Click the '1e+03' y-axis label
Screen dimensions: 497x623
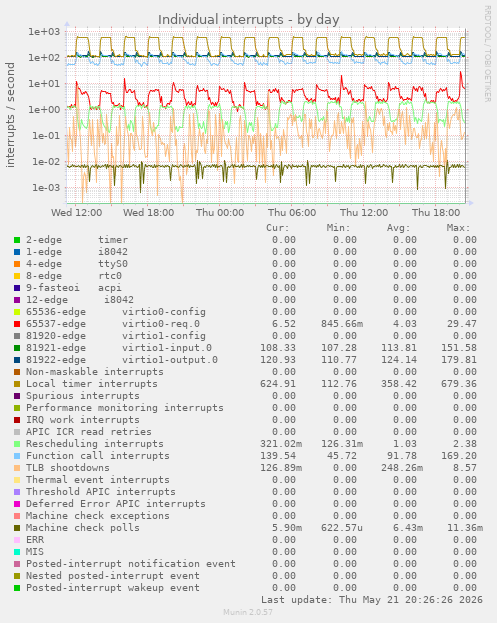43,31
